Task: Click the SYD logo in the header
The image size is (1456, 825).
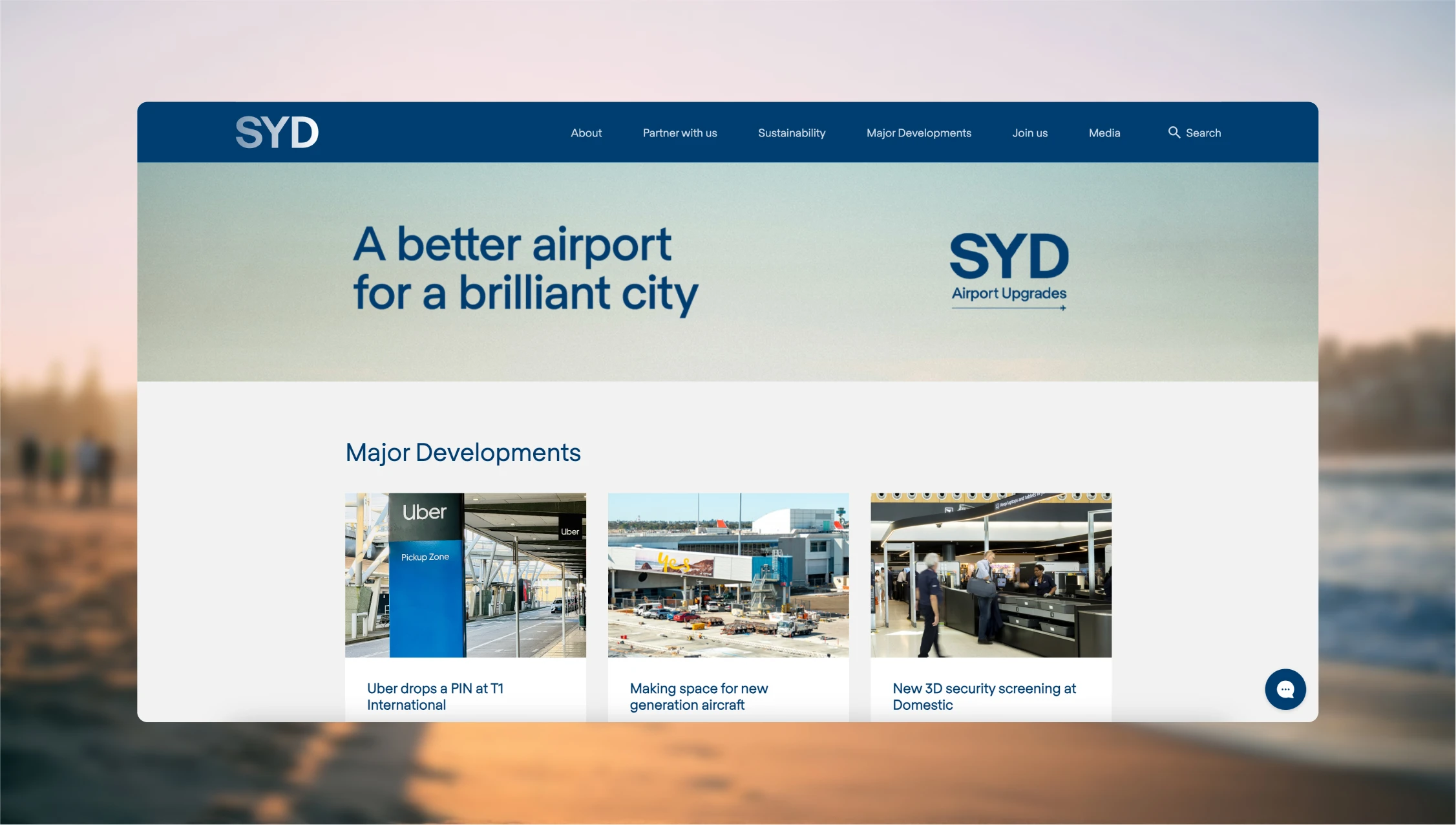Action: click(x=277, y=133)
